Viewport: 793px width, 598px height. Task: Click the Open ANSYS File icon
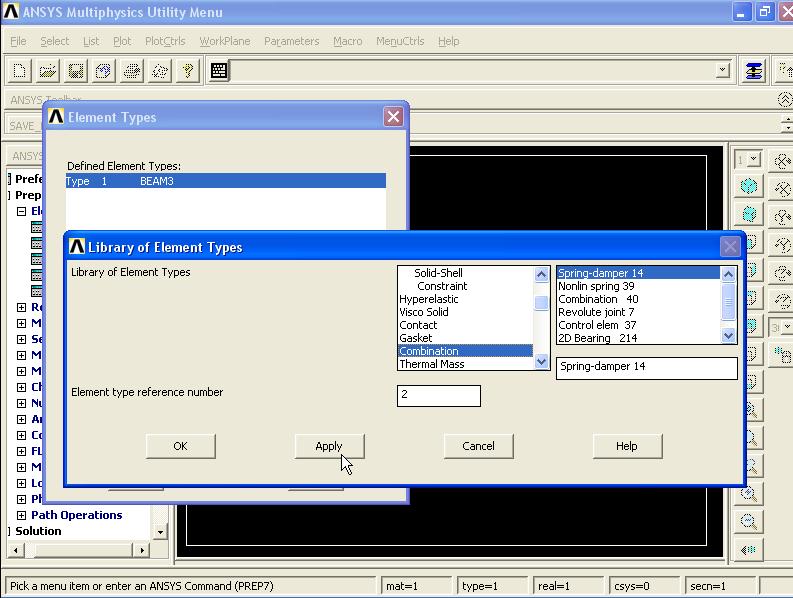[48, 71]
